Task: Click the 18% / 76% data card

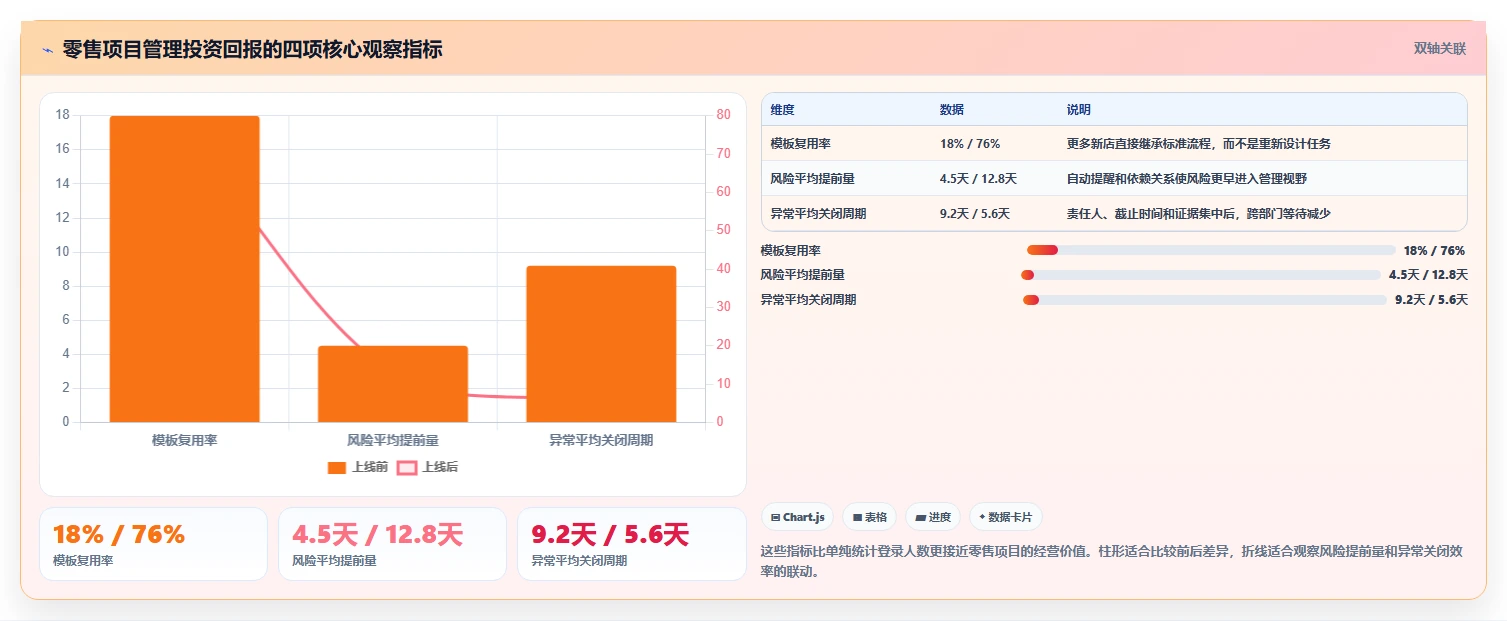Action: [x=153, y=544]
